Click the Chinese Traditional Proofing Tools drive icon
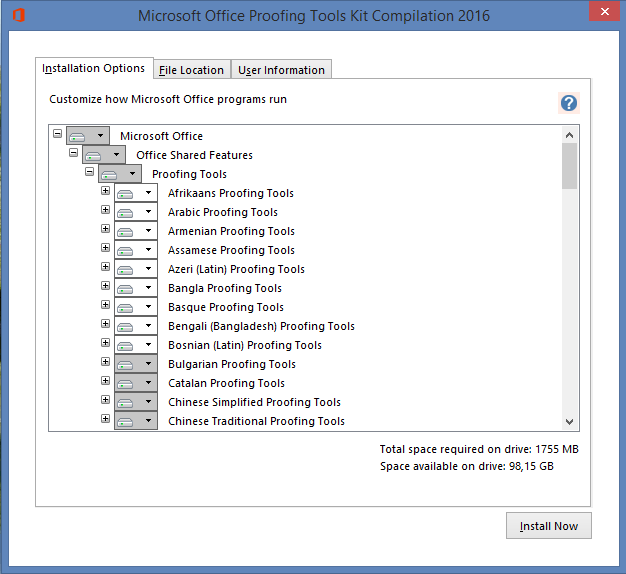The height and width of the screenshot is (574, 626). click(125, 422)
